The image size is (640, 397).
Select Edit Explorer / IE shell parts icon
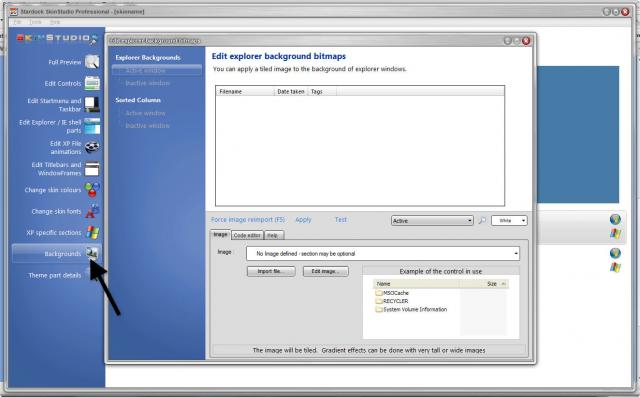[x=92, y=126]
